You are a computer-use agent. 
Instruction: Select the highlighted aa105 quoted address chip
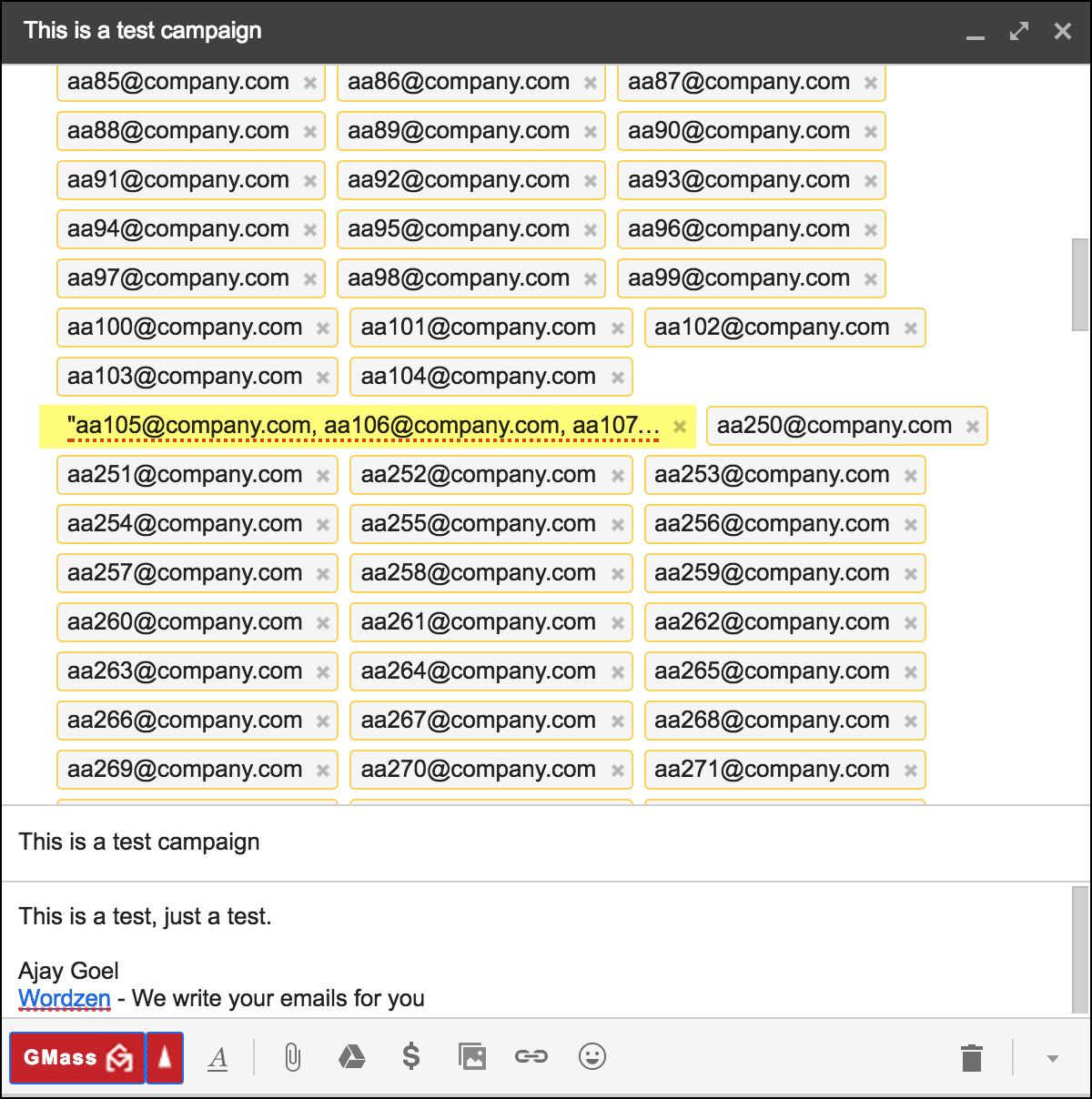364,426
